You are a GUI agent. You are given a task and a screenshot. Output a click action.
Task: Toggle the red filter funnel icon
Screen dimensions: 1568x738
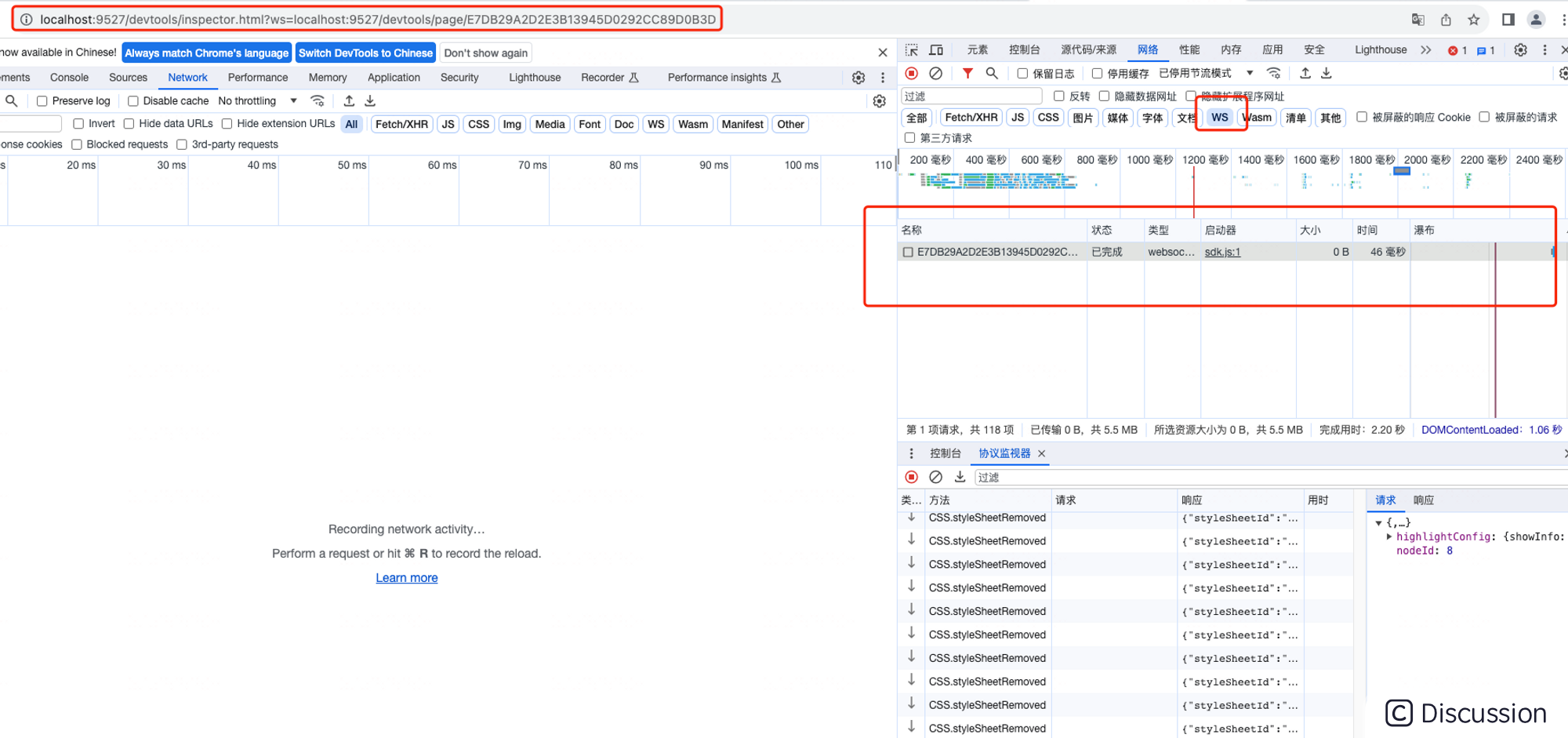[967, 73]
